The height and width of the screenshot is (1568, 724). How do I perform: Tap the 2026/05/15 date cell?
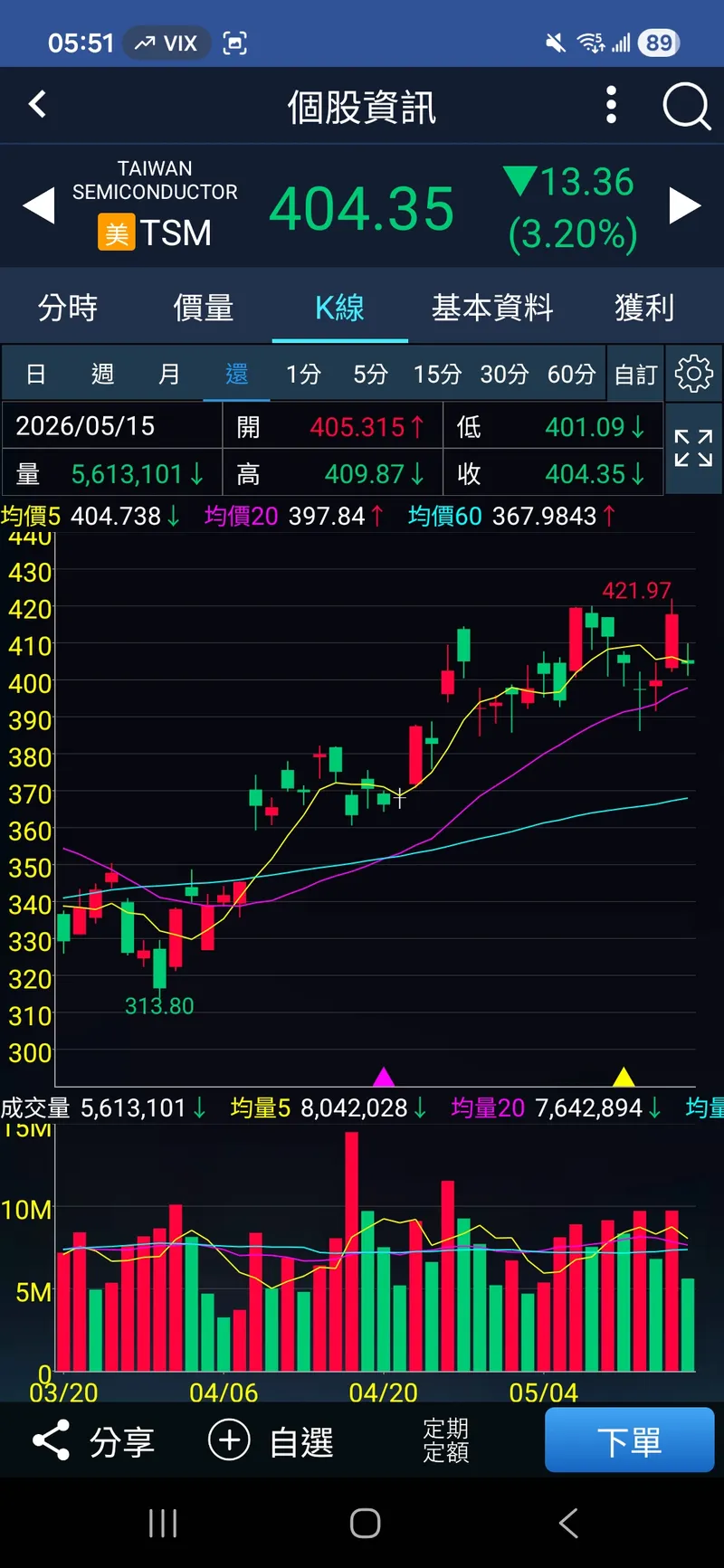(112, 425)
